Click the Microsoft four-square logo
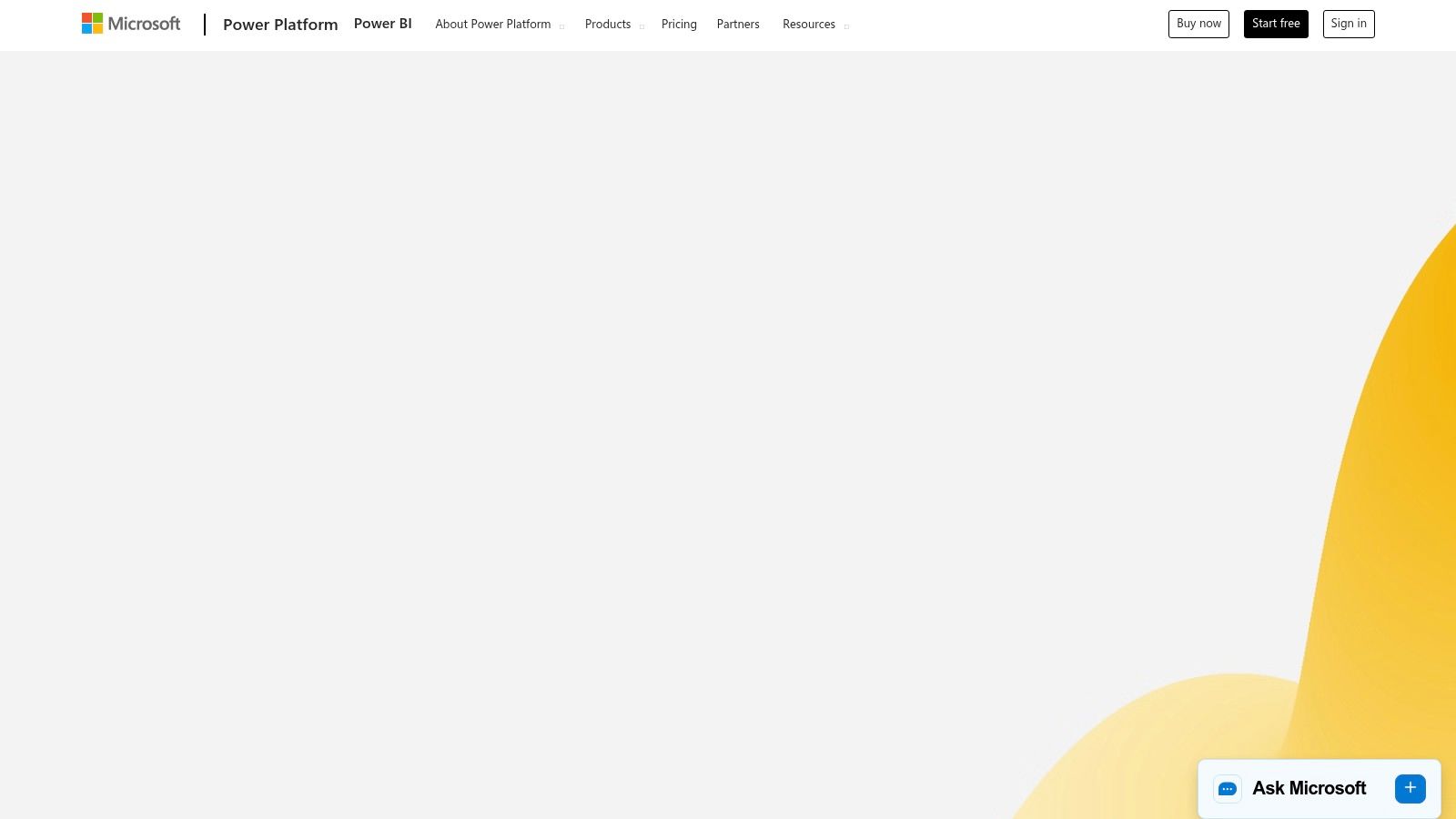This screenshot has width=1456, height=819. [91, 23]
